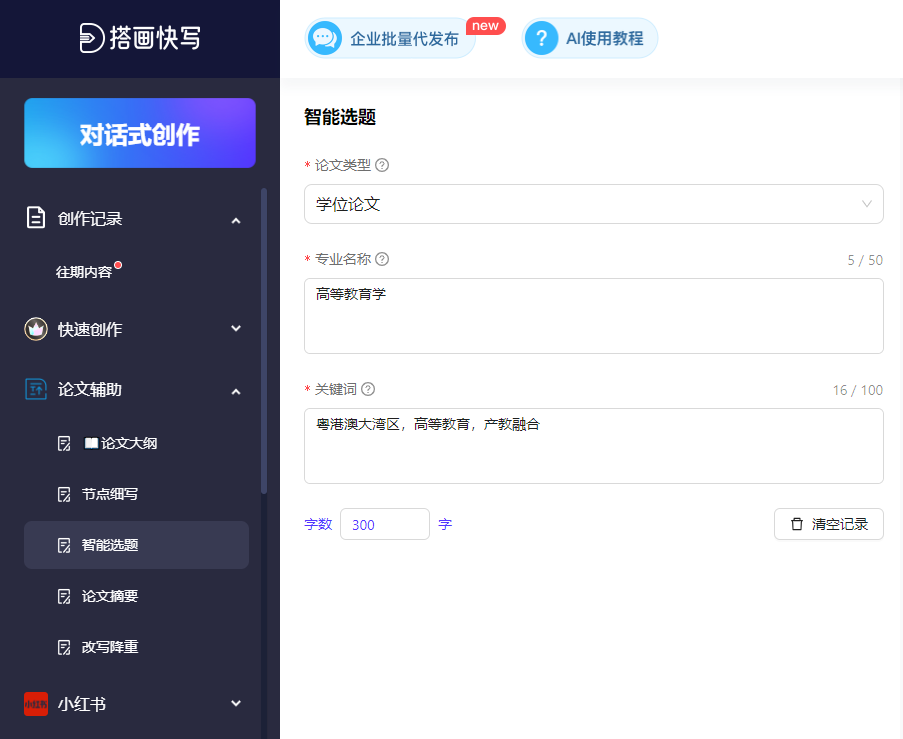The width and height of the screenshot is (903, 739).
Task: Open the 论文摘要 tool
Action: 110,595
